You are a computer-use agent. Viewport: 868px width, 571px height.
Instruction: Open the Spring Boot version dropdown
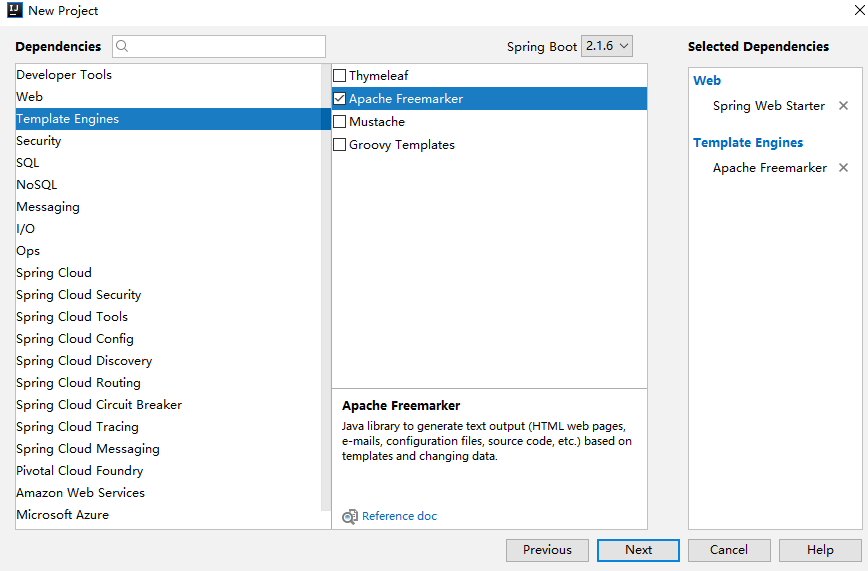point(608,46)
